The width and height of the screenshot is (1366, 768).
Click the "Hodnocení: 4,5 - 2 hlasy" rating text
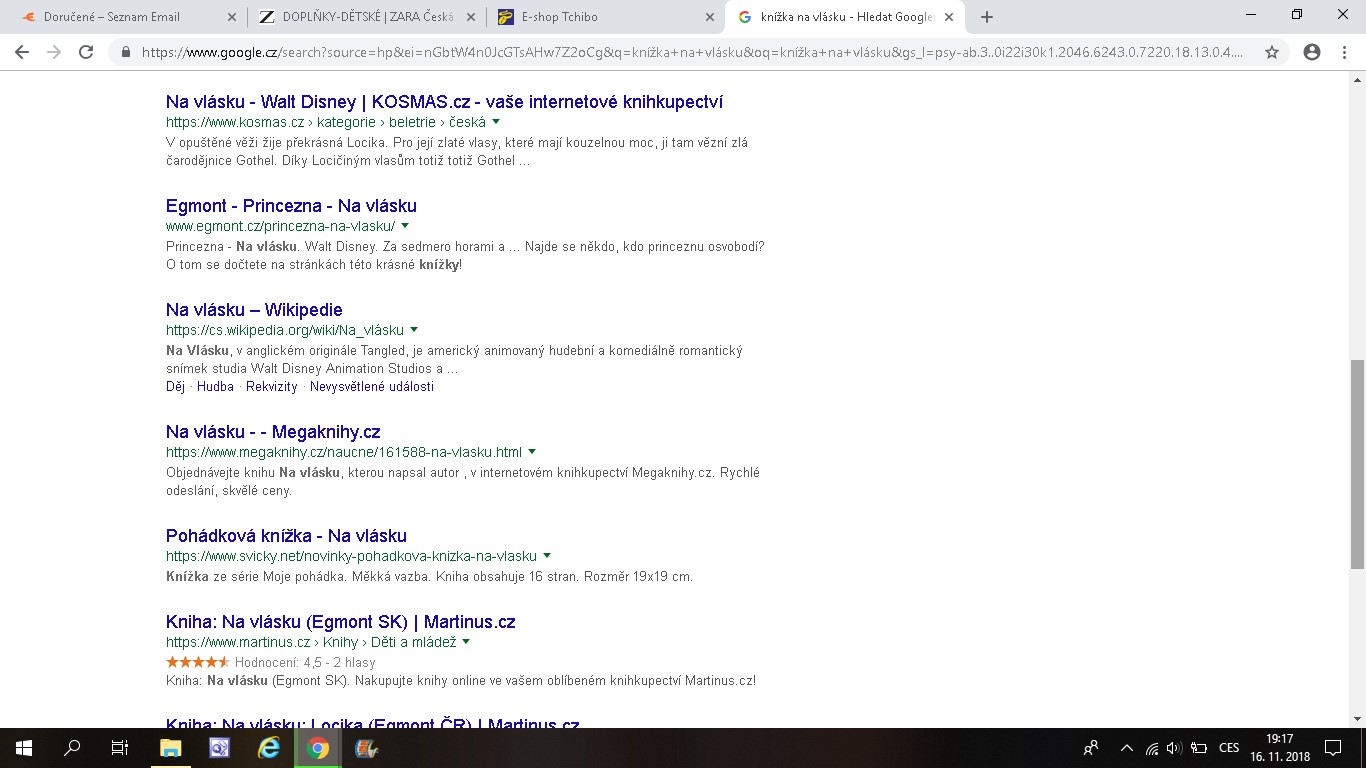(x=305, y=662)
